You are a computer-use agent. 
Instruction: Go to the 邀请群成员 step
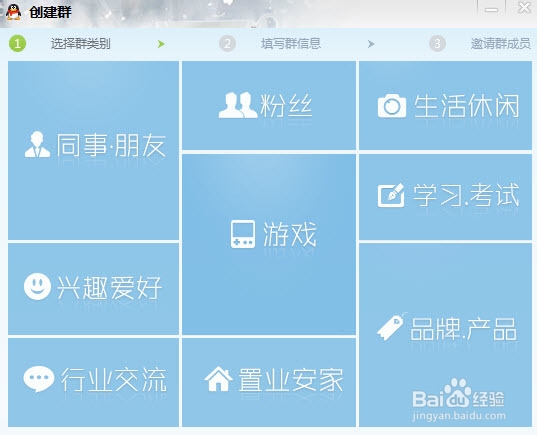click(x=501, y=44)
